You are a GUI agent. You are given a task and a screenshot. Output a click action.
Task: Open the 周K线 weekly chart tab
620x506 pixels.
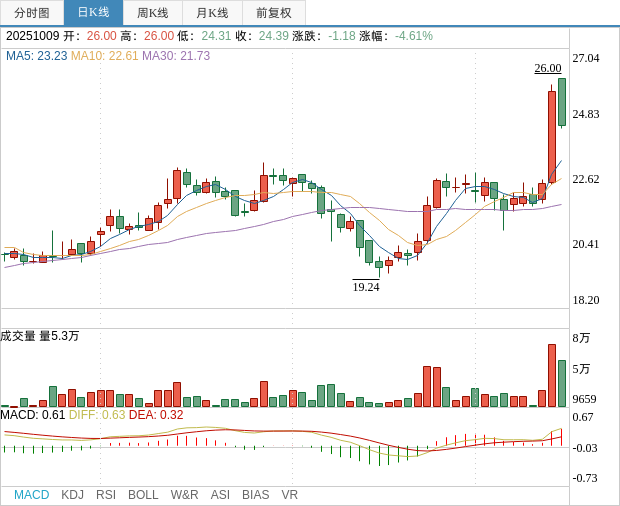153,13
